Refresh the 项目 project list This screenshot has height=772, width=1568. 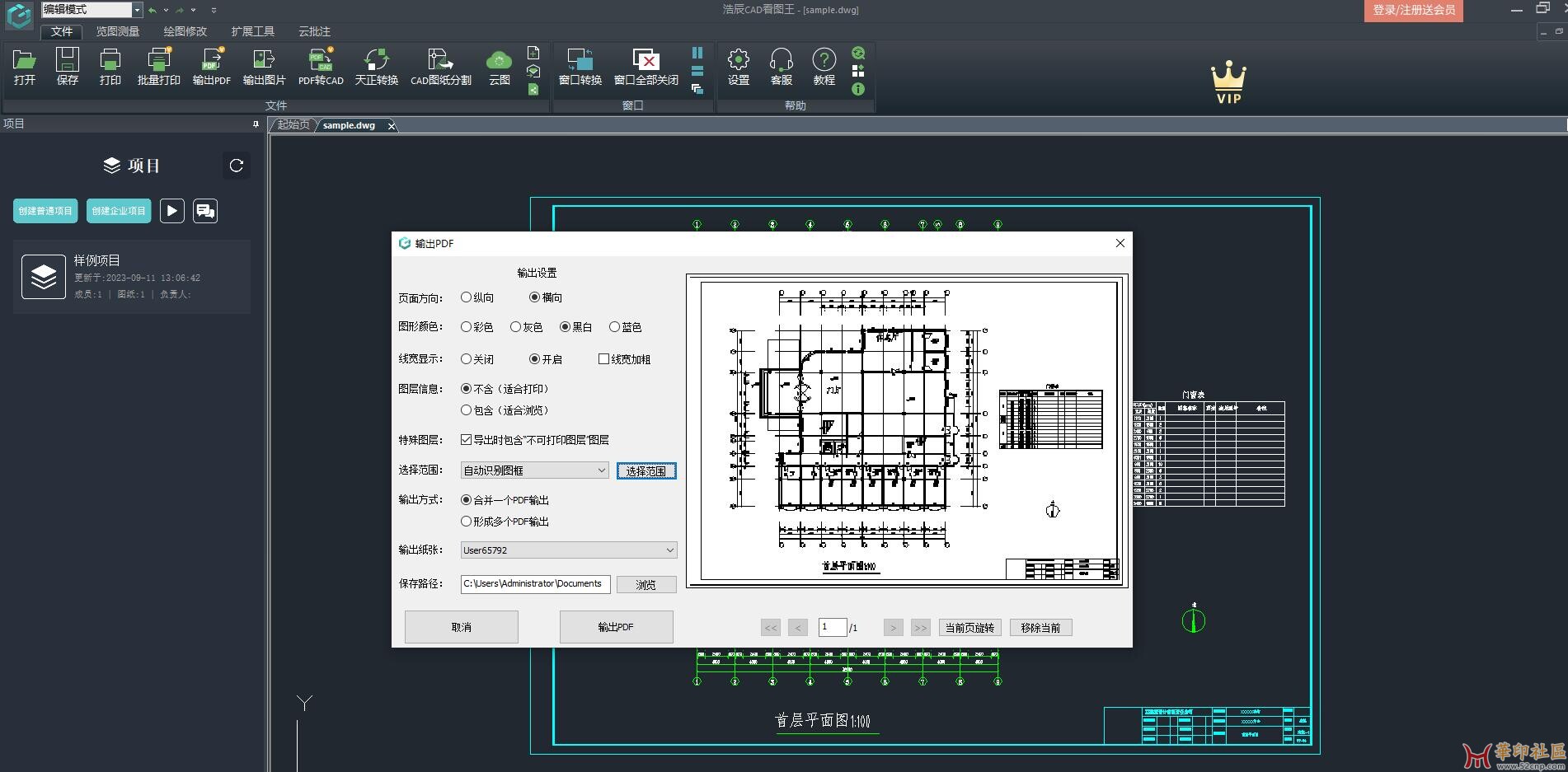[x=237, y=166]
